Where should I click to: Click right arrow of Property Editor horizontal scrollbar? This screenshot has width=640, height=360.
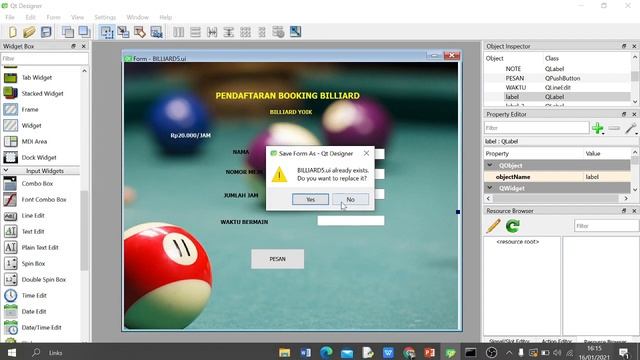[626, 198]
